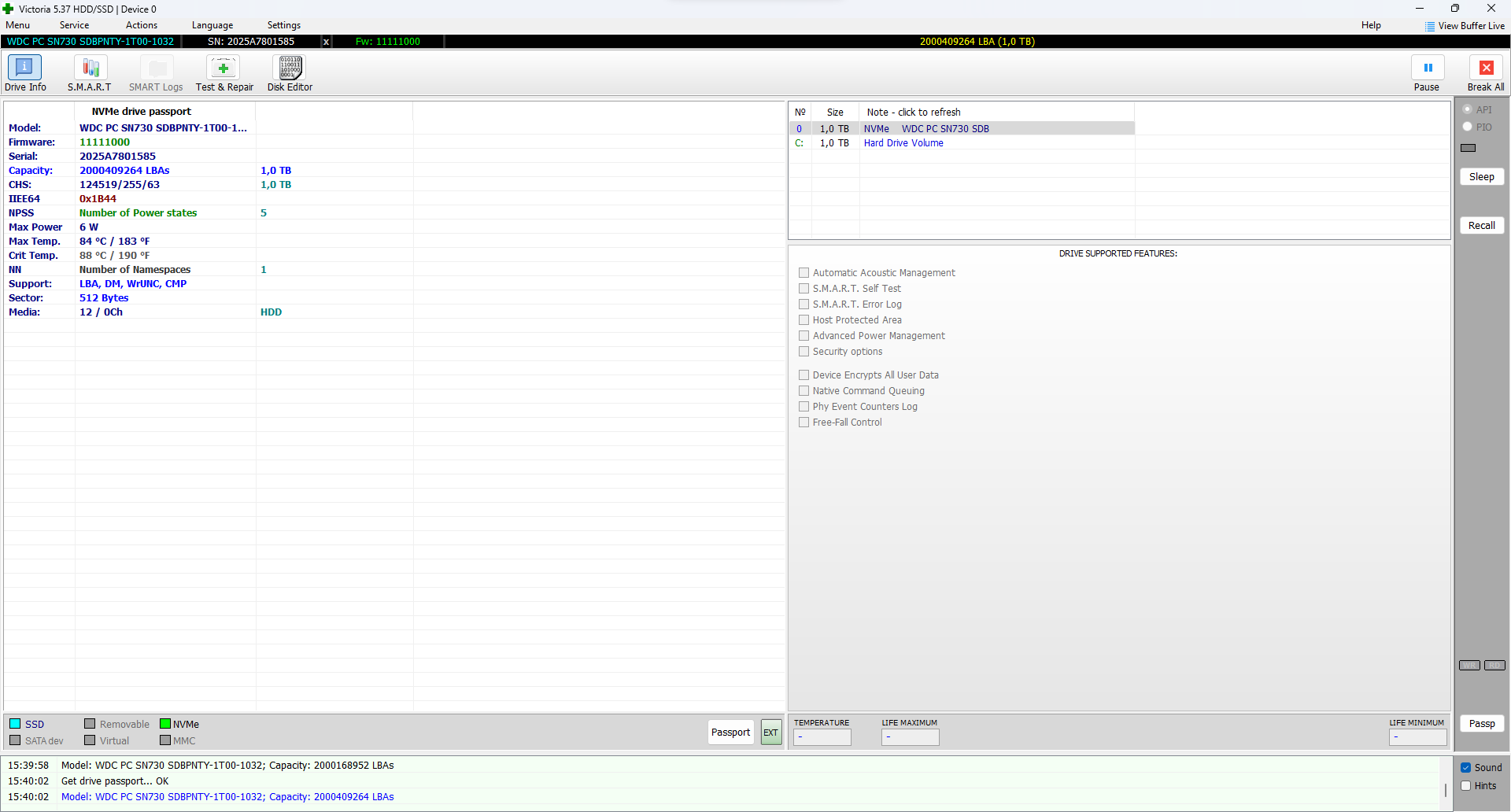This screenshot has height=812, width=1511.
Task: Toggle Native Command Queuing checkbox
Action: [804, 391]
